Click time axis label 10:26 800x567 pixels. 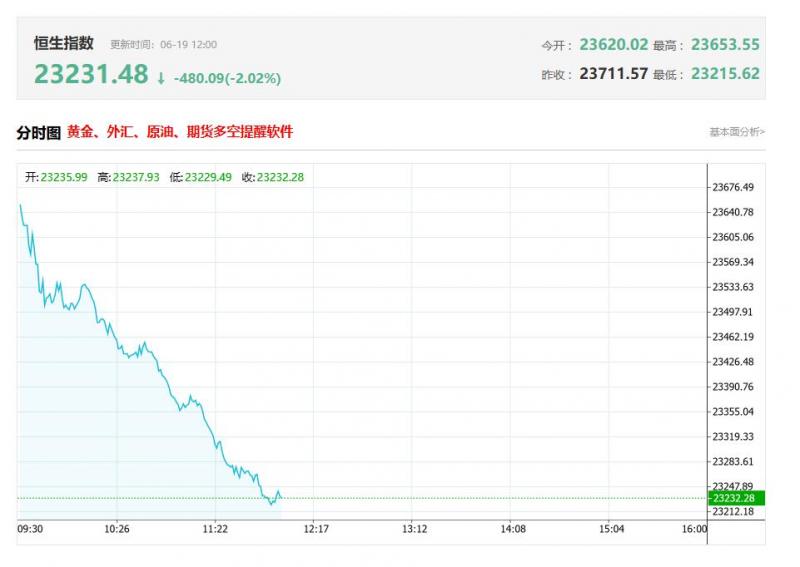click(117, 529)
